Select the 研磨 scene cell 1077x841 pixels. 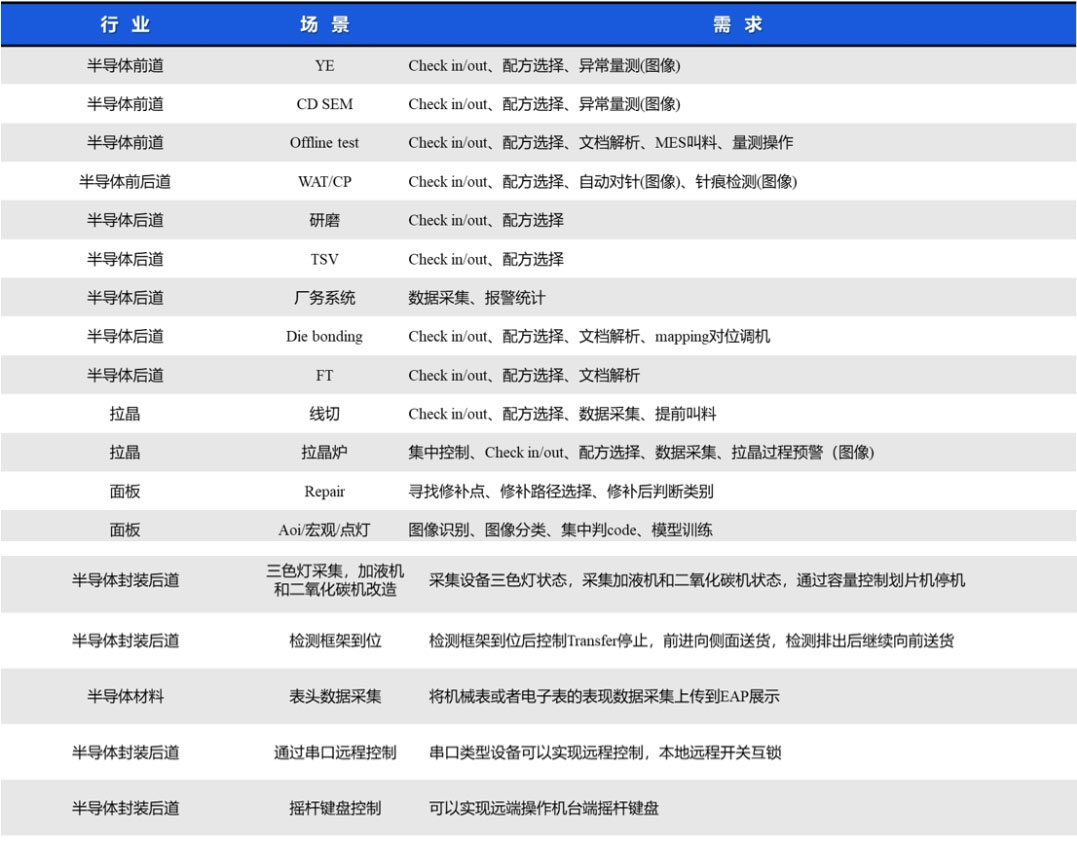325,220
